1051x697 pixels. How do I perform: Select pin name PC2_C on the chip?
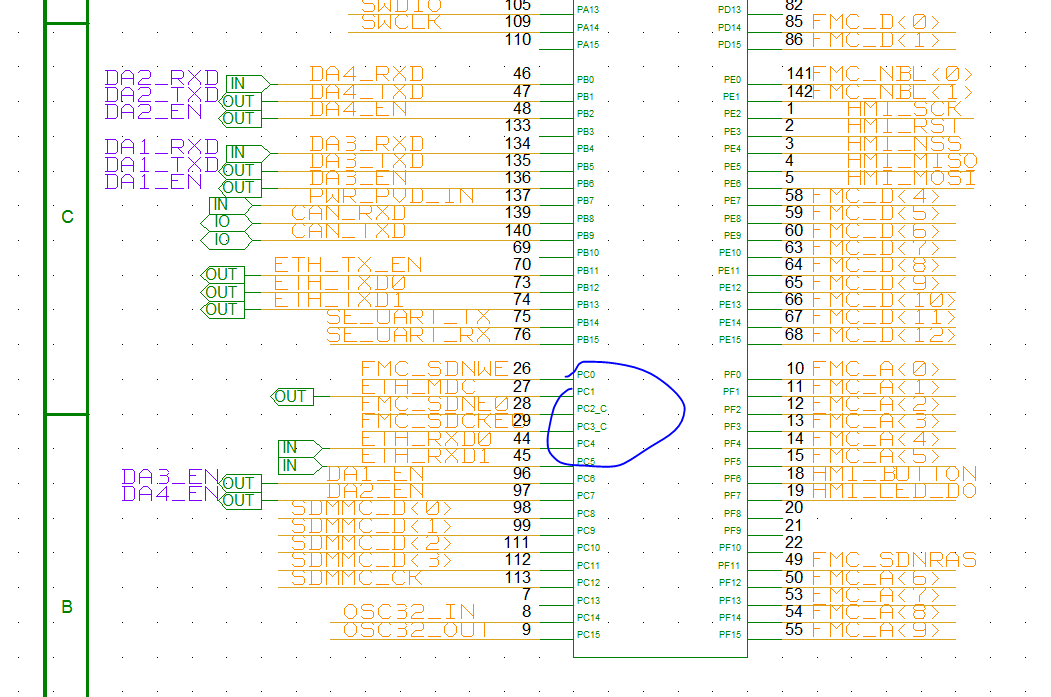click(x=592, y=409)
